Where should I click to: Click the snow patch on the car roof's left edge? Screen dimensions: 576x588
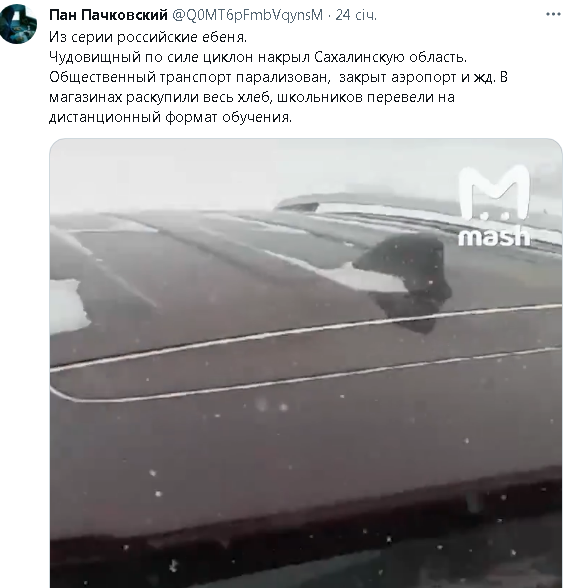tap(68, 306)
